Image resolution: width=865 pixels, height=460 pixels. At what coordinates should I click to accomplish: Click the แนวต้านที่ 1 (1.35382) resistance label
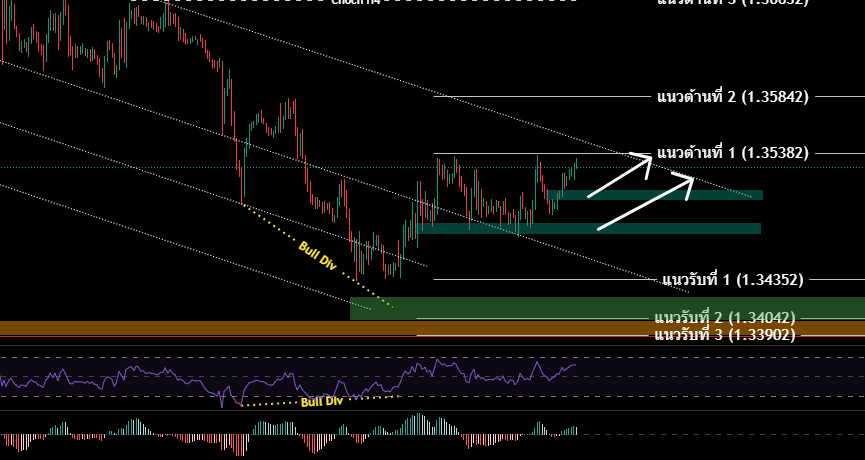click(x=732, y=153)
